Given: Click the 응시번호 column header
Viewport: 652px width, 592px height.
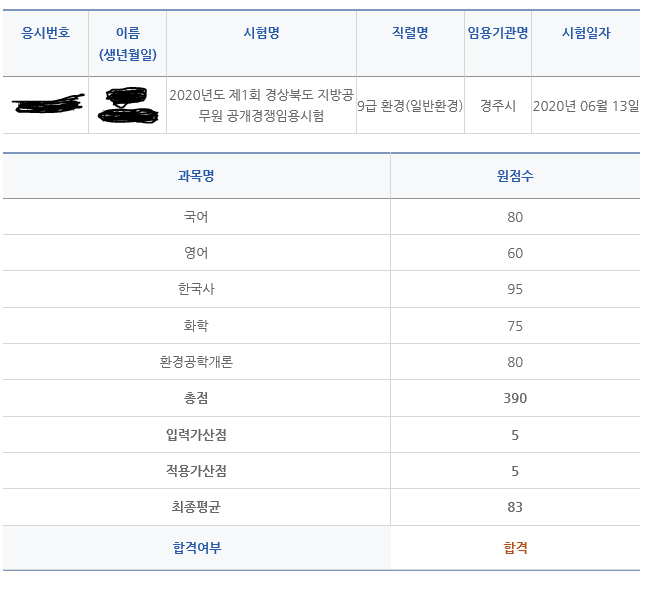Looking at the screenshot, I should [46, 33].
